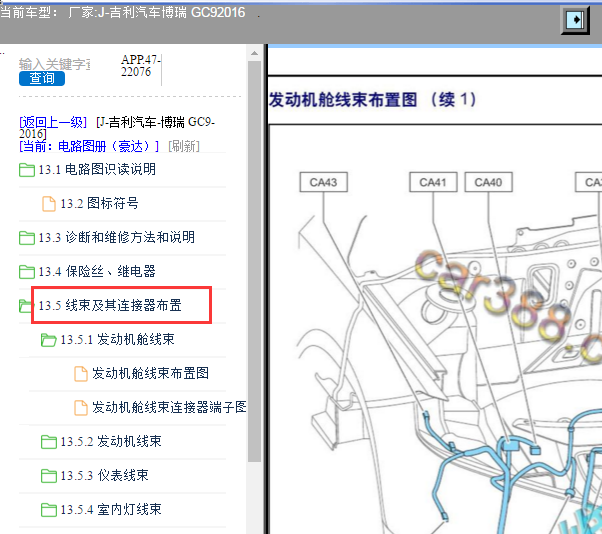This screenshot has width=602, height=534.
Task: Click document icon beside 发动机舱线束连接器端子图
Action: pos(81,408)
